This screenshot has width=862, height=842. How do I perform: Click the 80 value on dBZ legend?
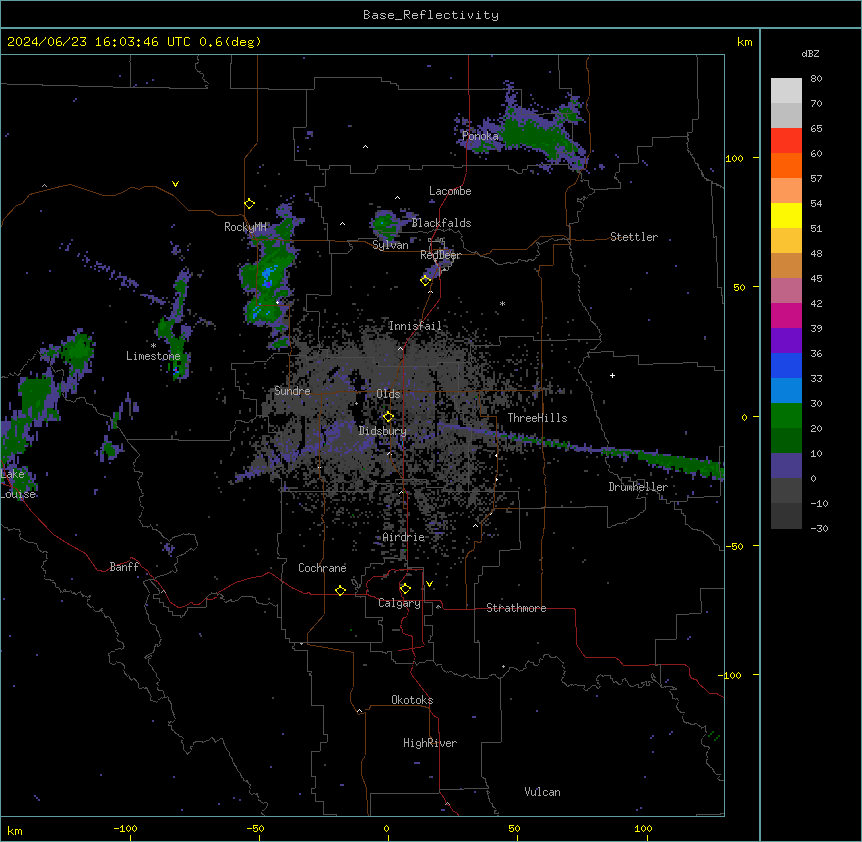point(816,79)
